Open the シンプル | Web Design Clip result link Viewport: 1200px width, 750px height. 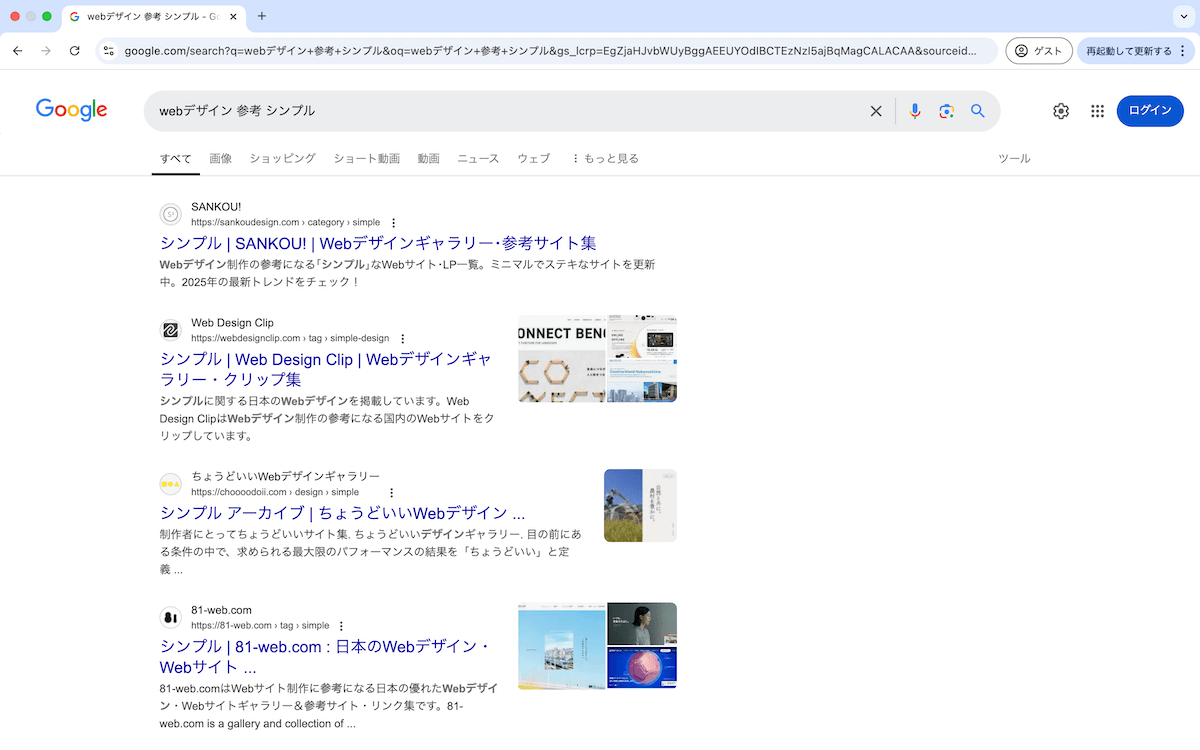click(326, 369)
